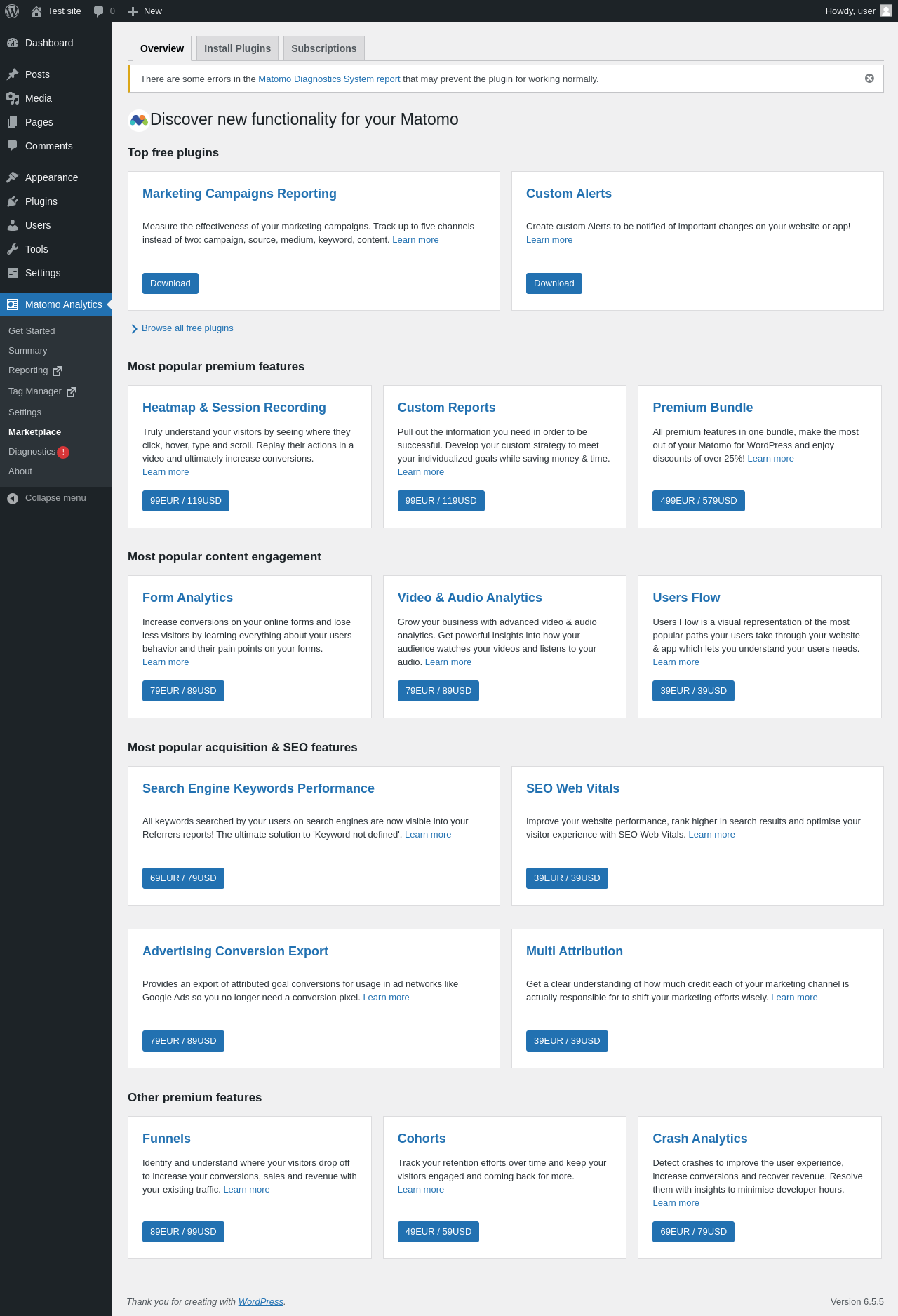Click the Reporting external link icon
Screen dimensions: 898x1316
click(x=58, y=371)
